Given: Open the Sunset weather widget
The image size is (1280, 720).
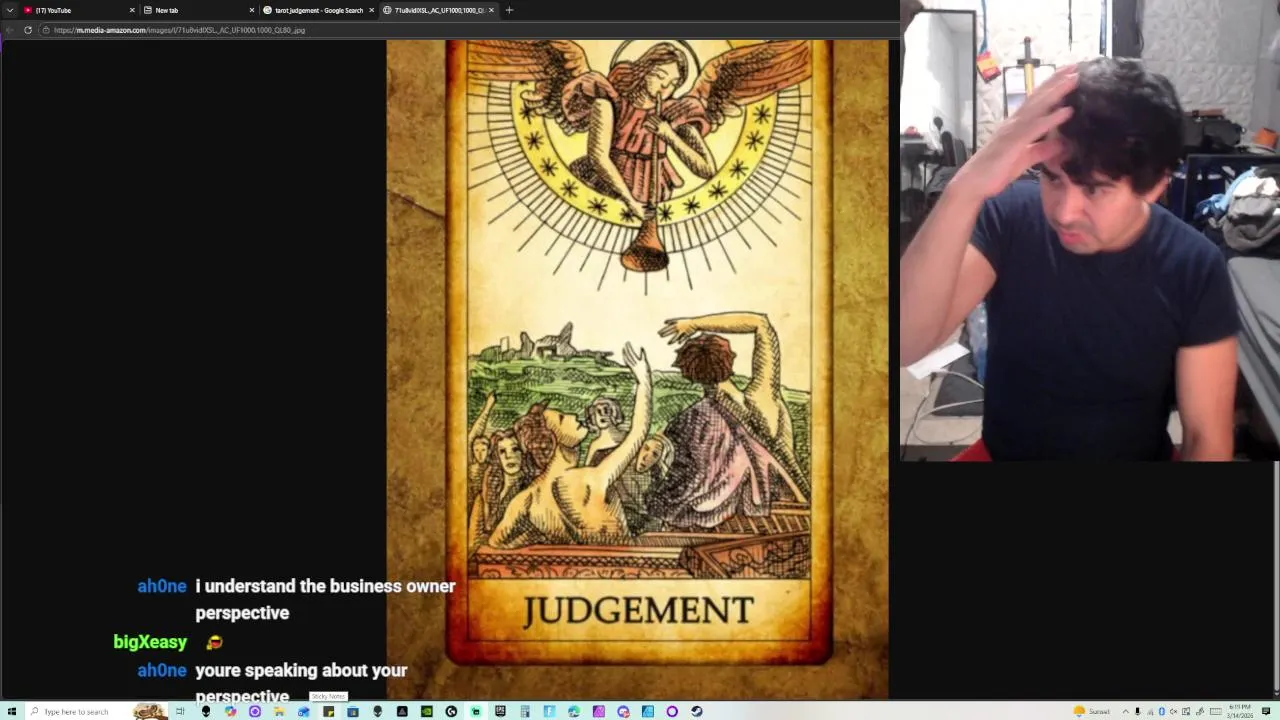Looking at the screenshot, I should coord(1092,711).
